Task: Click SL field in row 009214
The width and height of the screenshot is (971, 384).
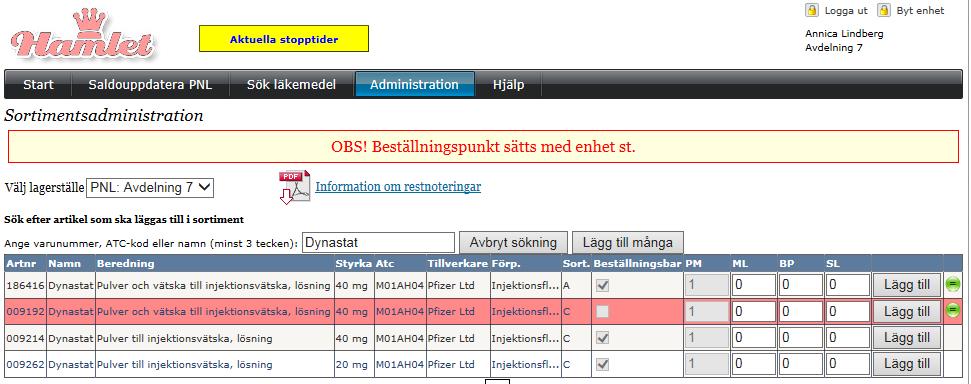Action: (x=848, y=338)
